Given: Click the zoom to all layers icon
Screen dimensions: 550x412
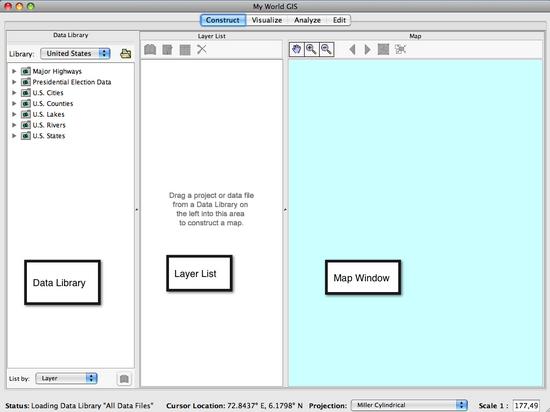Looking at the screenshot, I should [383, 49].
